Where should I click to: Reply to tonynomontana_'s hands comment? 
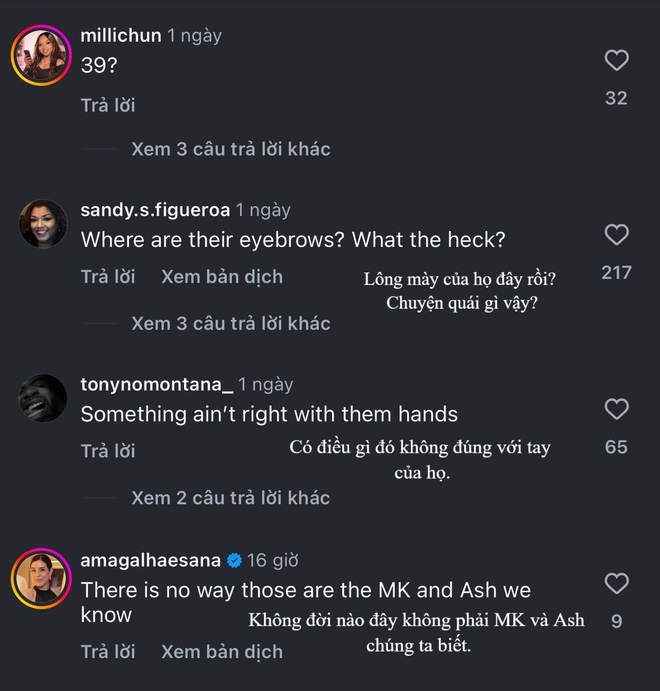click(x=108, y=451)
